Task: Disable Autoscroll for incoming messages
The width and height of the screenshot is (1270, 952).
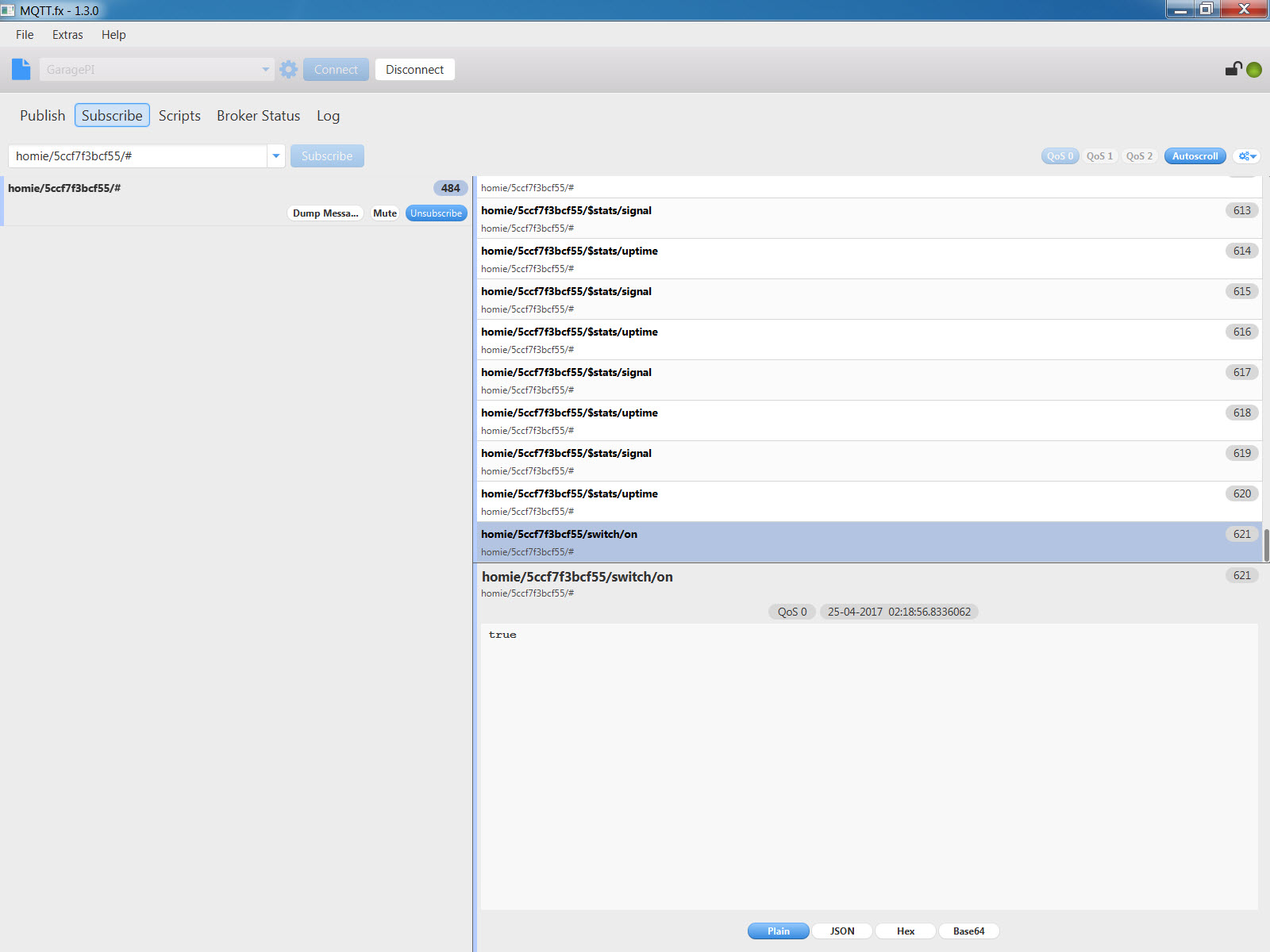Action: coord(1194,155)
